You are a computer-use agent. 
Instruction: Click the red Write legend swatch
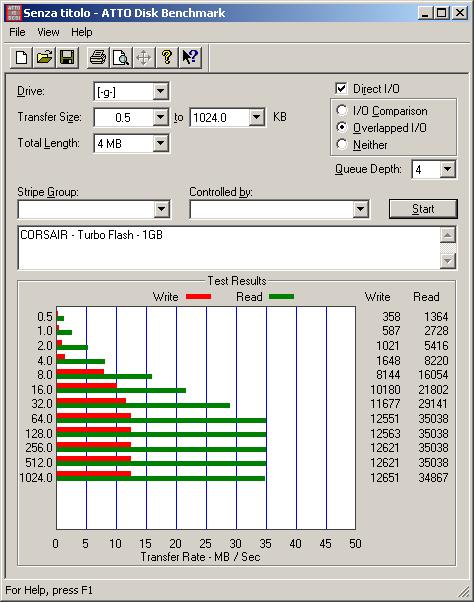198,296
